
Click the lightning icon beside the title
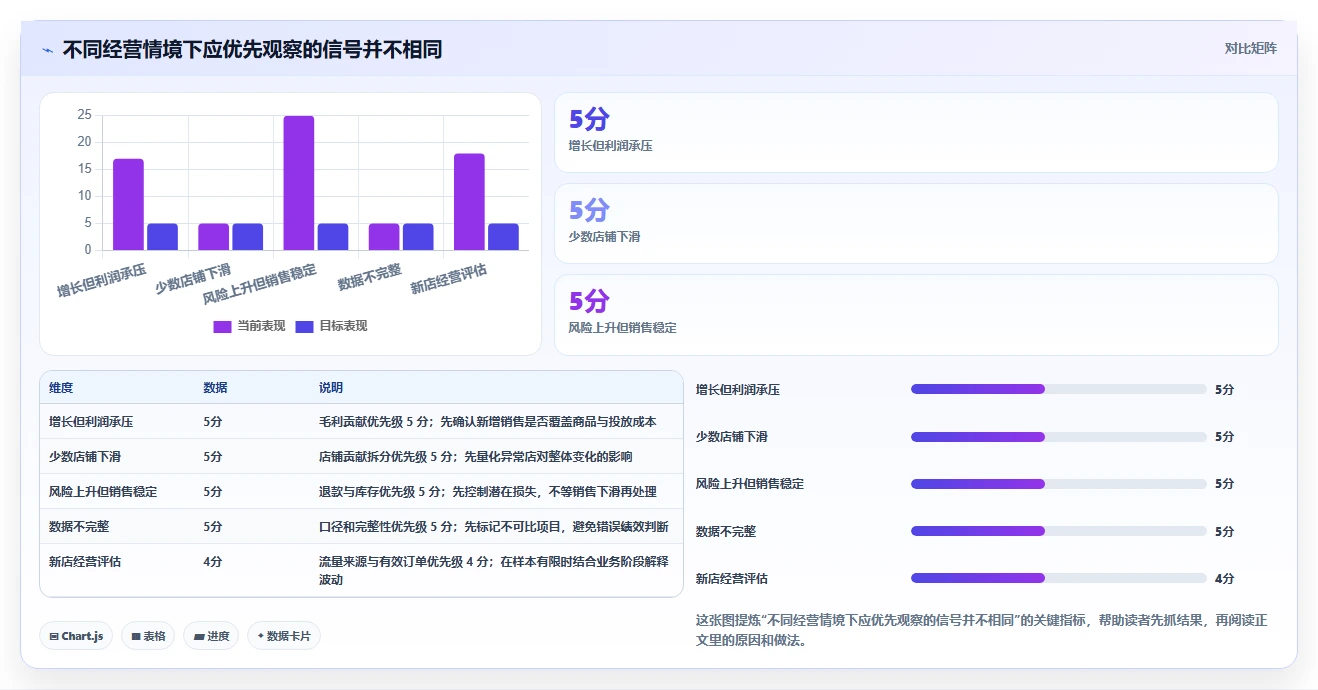[x=47, y=50]
